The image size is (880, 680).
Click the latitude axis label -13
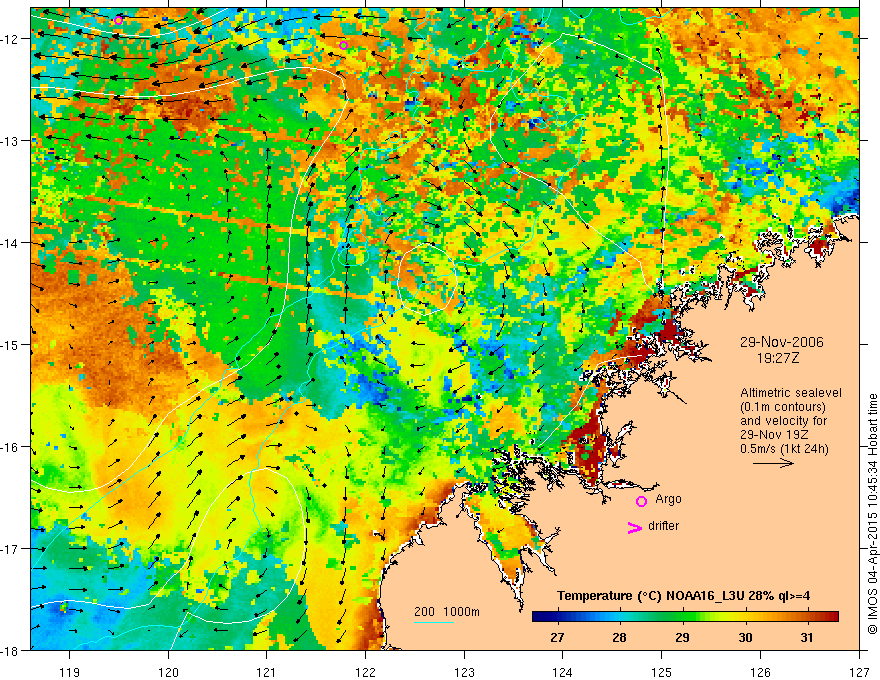coord(10,141)
